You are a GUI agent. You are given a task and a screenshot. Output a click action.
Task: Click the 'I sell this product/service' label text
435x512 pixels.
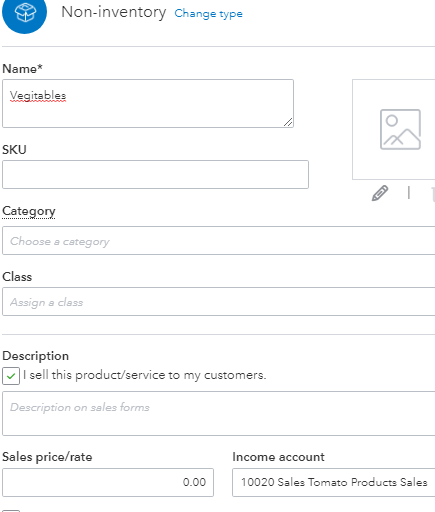(x=145, y=375)
